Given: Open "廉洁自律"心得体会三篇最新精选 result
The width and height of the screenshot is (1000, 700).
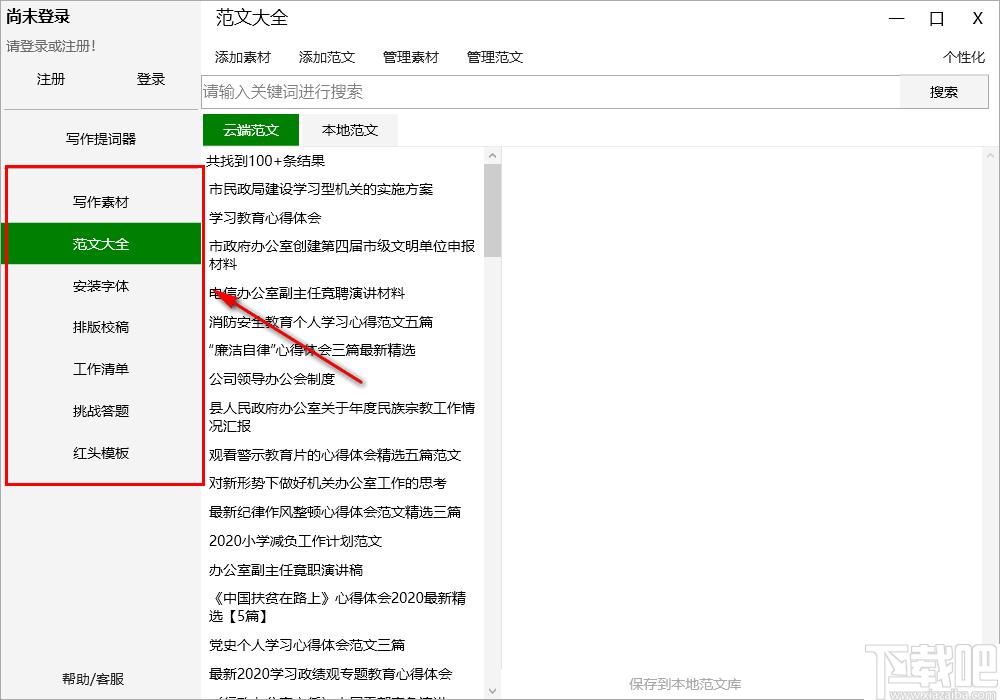Looking at the screenshot, I should pos(312,350).
